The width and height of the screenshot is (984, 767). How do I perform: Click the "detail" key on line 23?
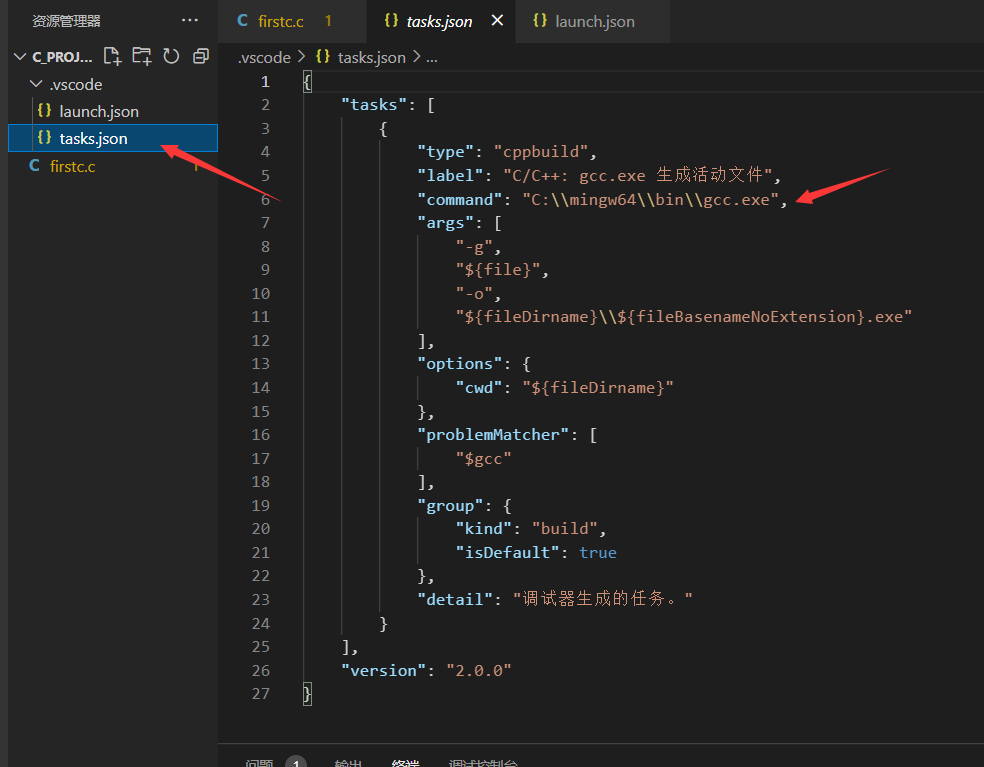[455, 600]
